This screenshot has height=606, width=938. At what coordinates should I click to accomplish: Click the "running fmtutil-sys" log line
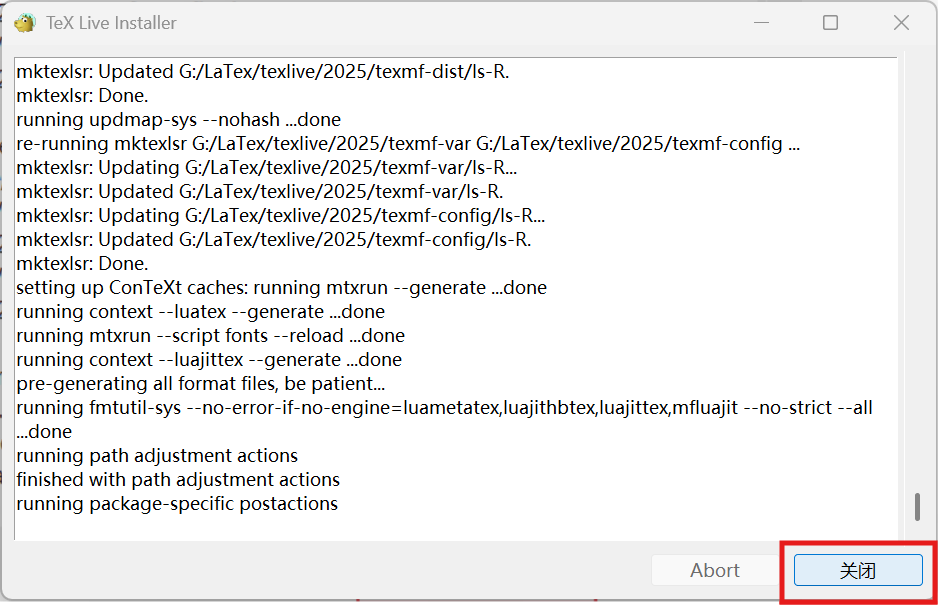pyautogui.click(x=444, y=419)
